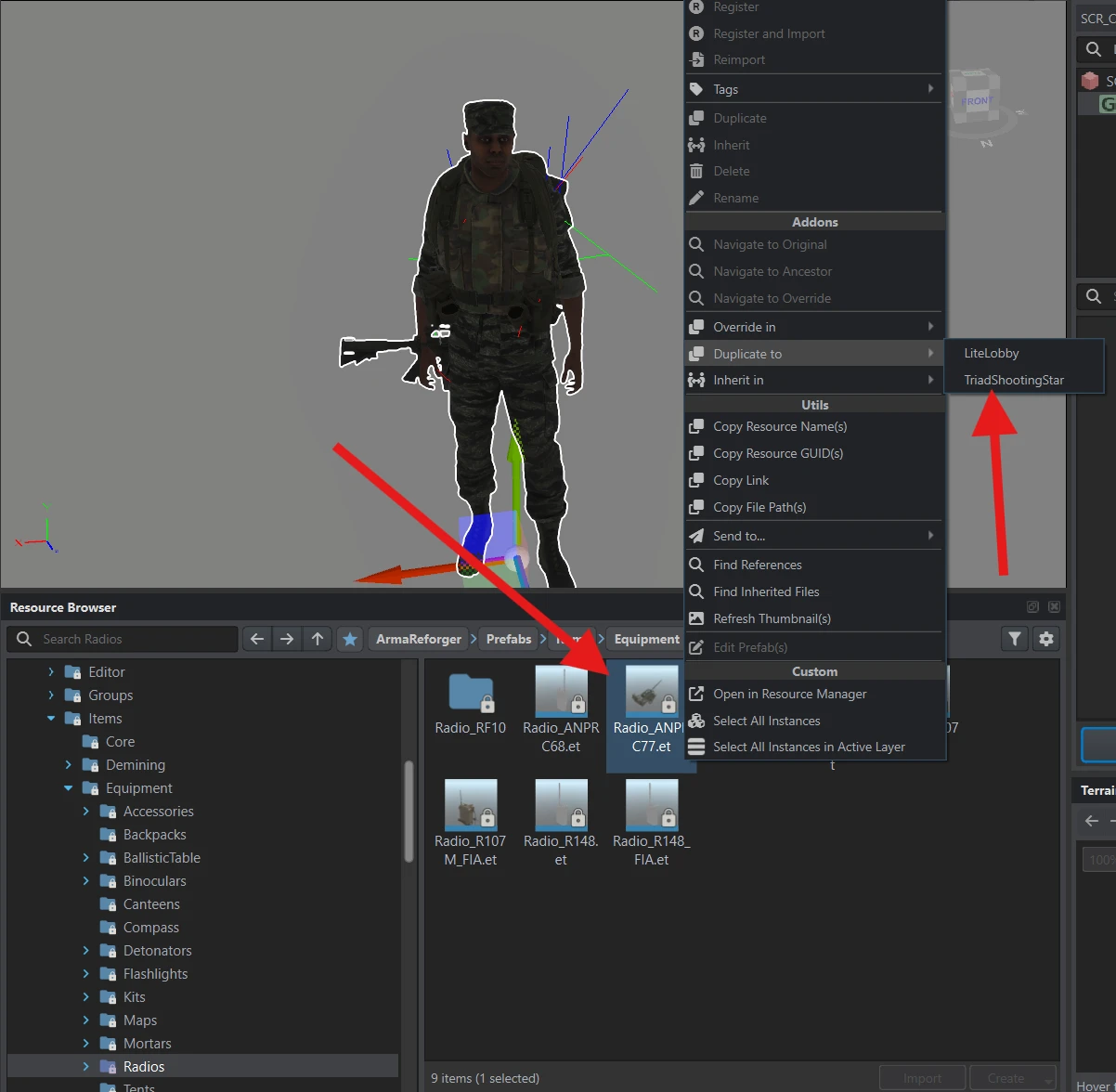
Task: Collapse the Equipment folder
Action: pos(69,787)
